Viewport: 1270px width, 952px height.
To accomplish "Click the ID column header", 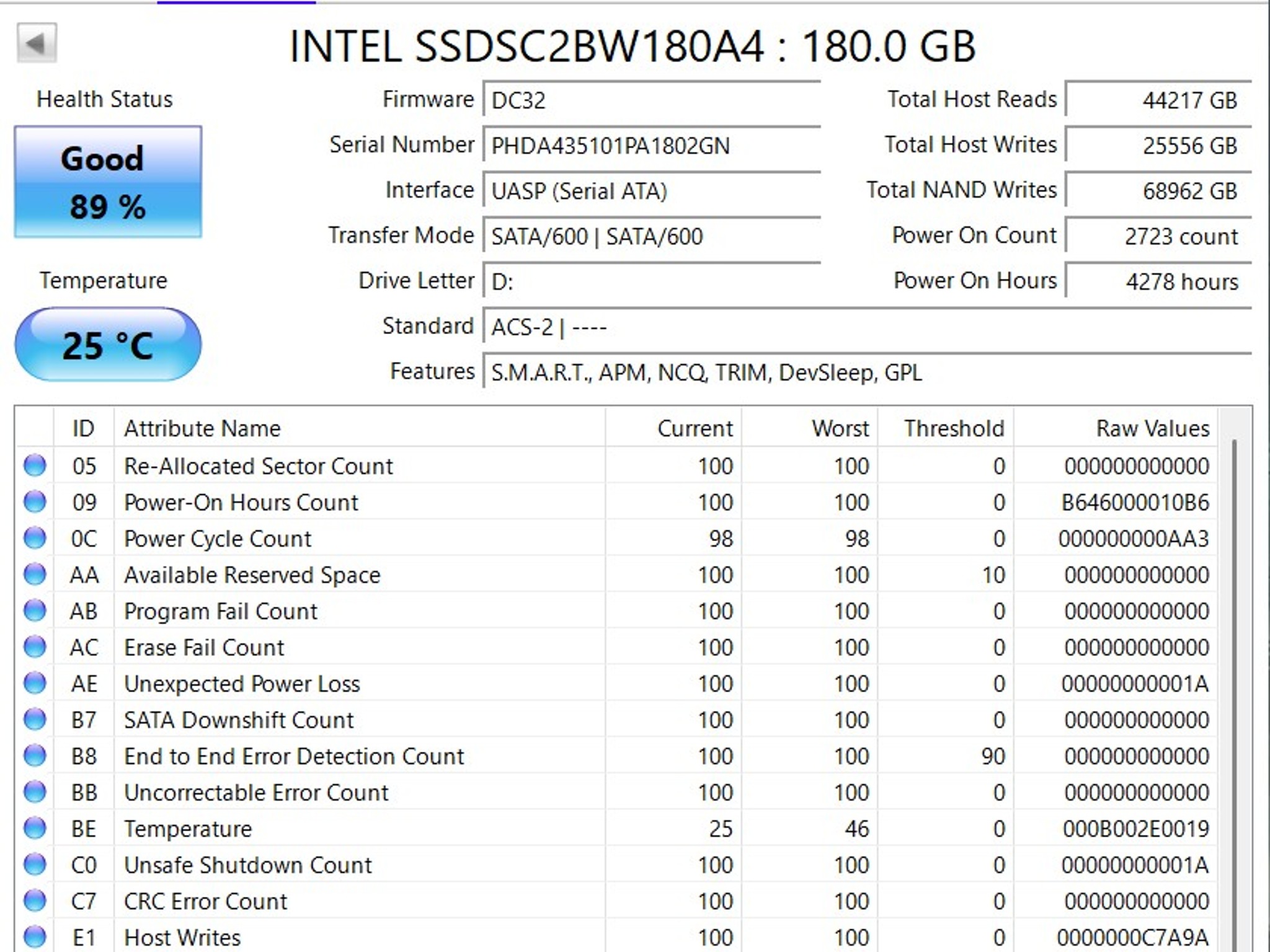I will pyautogui.click(x=84, y=428).
